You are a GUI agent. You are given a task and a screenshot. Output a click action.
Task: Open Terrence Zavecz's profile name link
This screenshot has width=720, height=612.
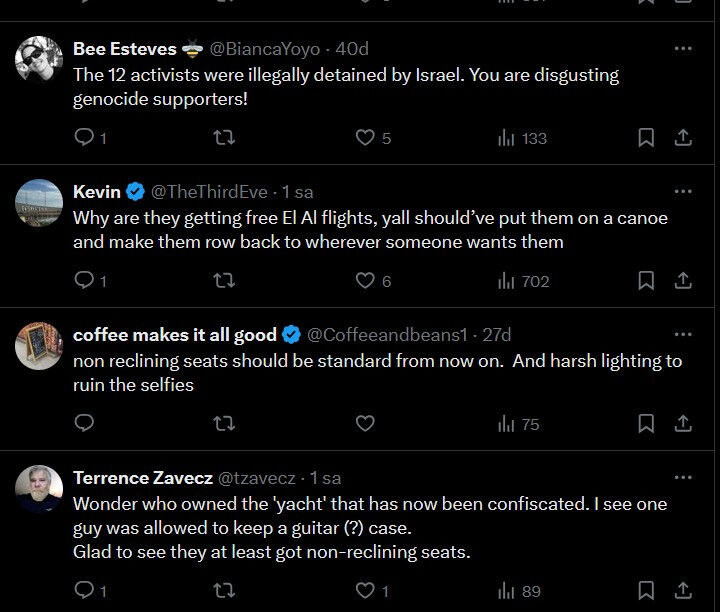(x=140, y=478)
